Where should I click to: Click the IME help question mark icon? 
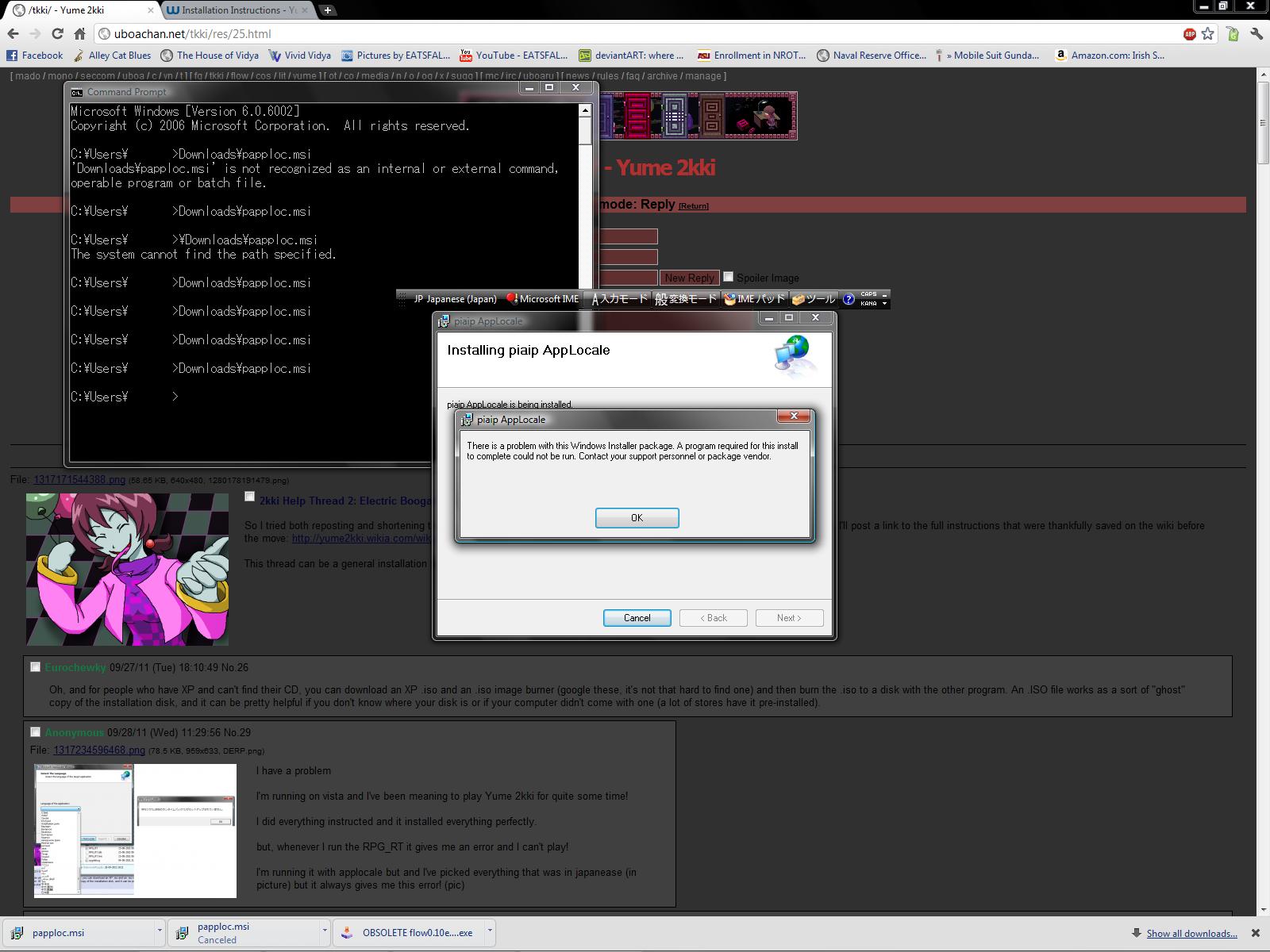tap(849, 299)
